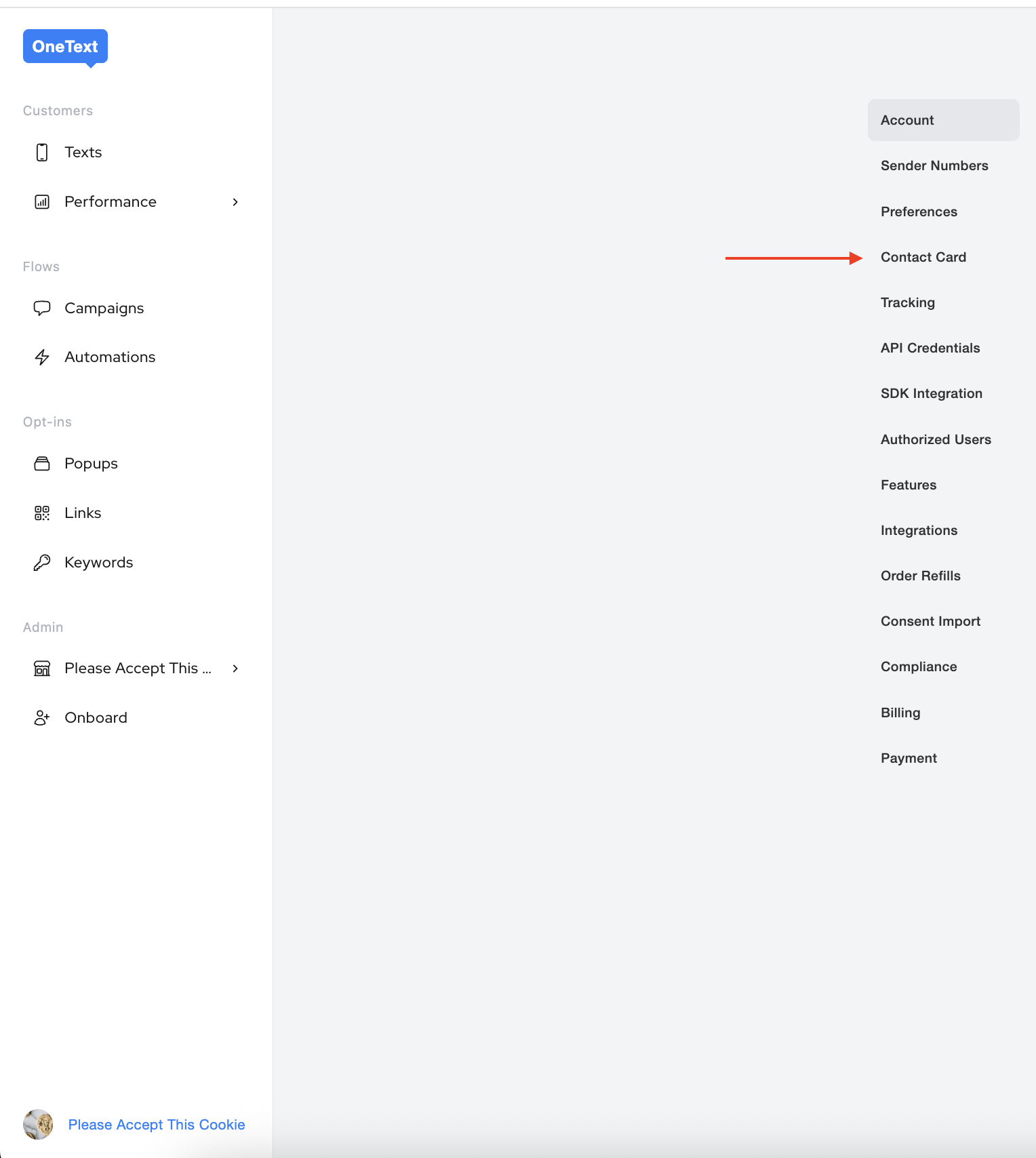Click the Onboard add-user icon
Image resolution: width=1036 pixels, height=1158 pixels.
pos(42,718)
